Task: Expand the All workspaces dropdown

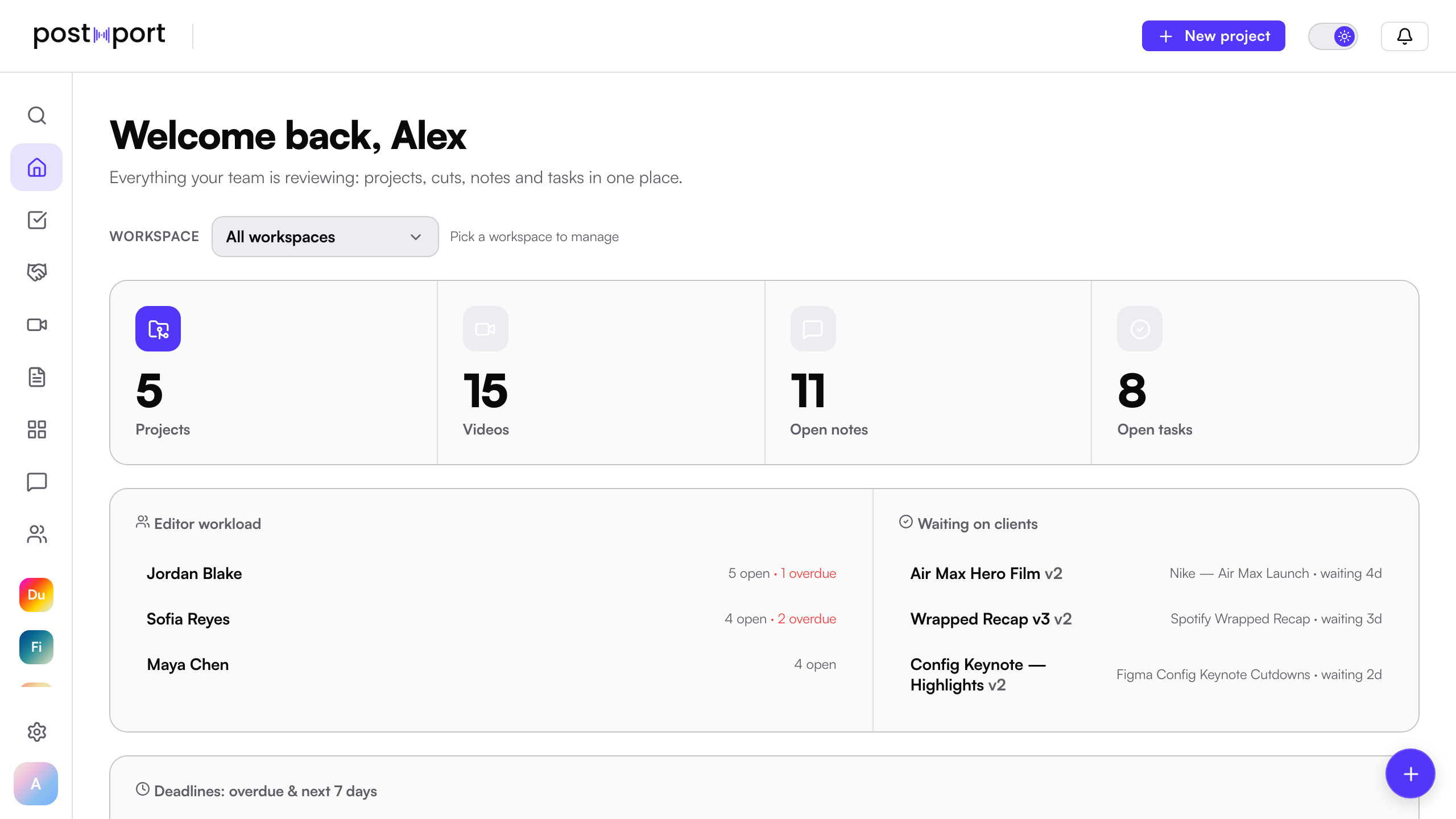Action: 325,237
